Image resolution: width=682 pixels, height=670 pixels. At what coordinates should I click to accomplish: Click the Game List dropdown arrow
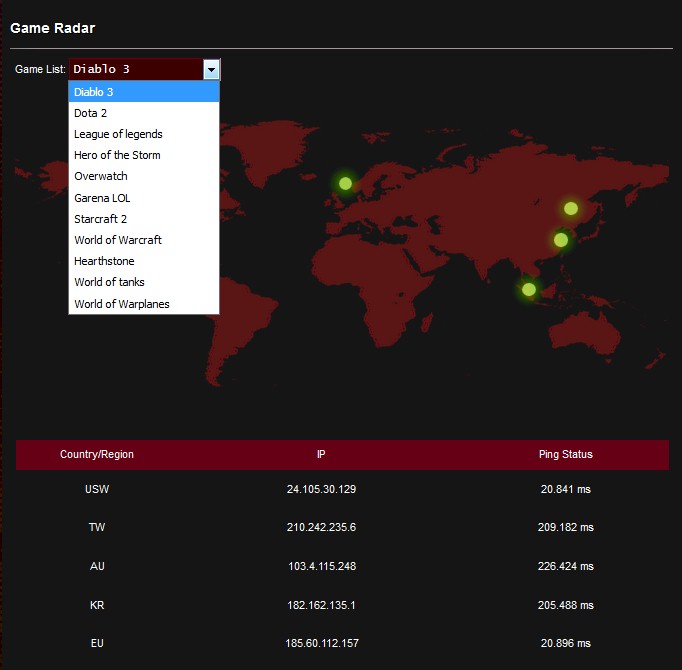pyautogui.click(x=211, y=69)
